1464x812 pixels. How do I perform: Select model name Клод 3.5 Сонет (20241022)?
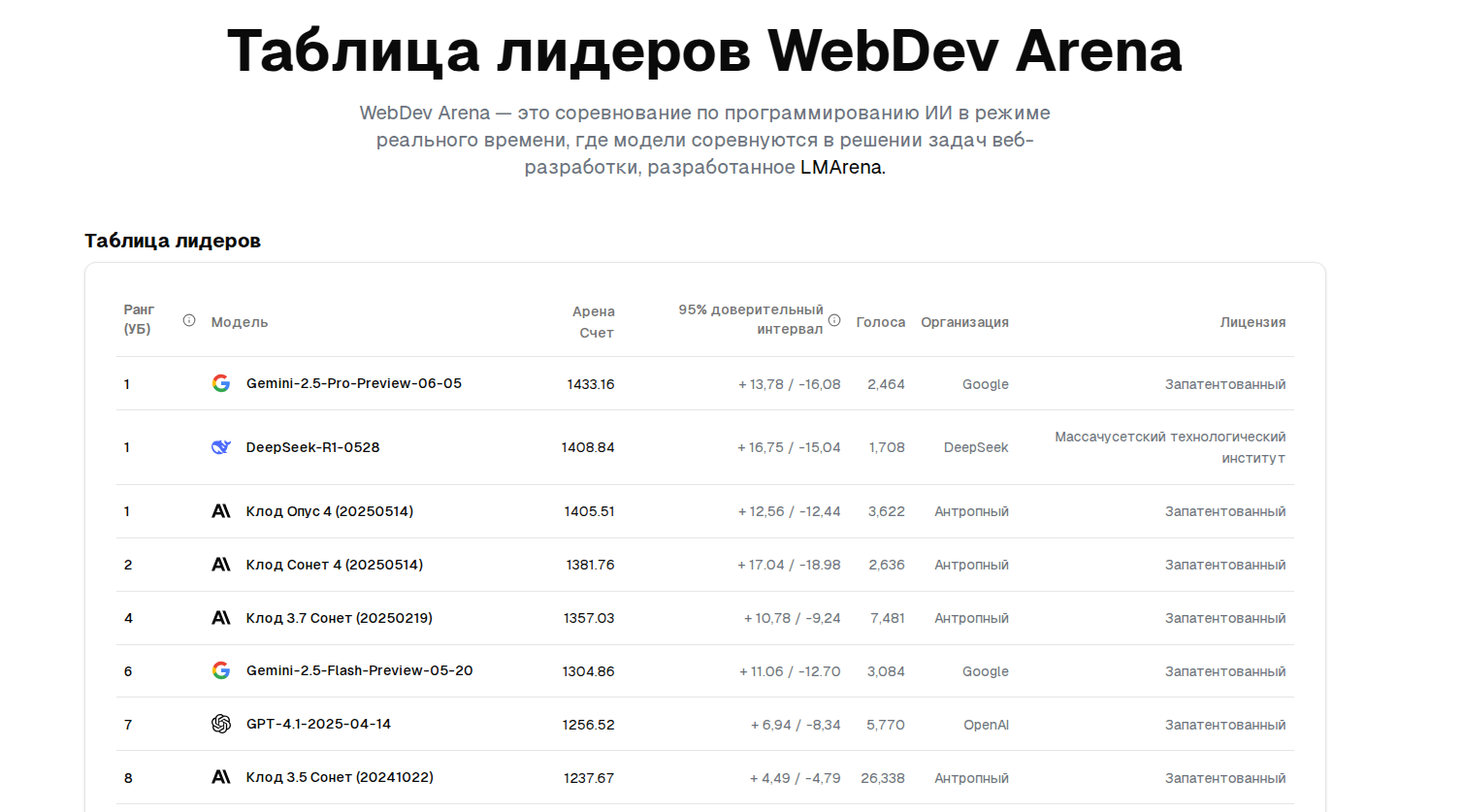click(340, 777)
